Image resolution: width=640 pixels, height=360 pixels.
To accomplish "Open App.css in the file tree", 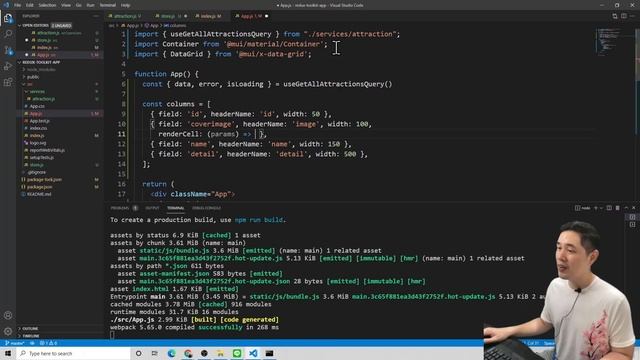I will coord(37,106).
